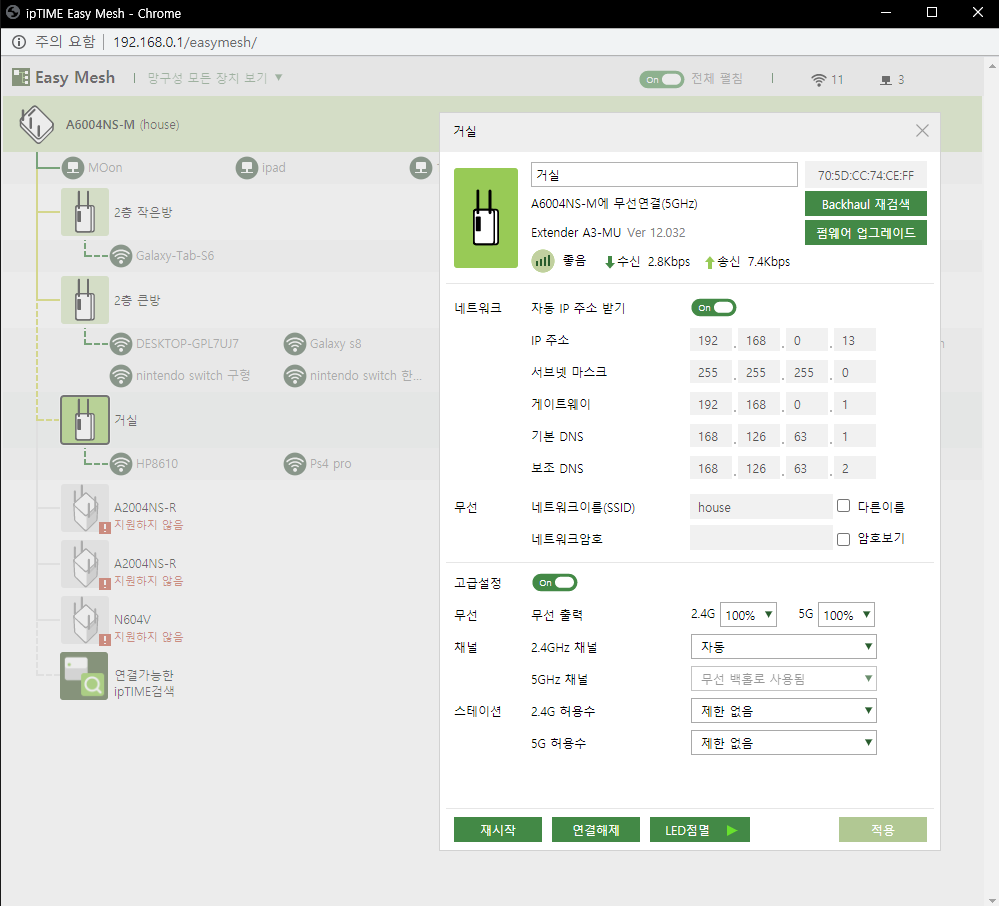
Task: Click the first A2004NS-R unsupported device icon
Action: click(x=85, y=508)
